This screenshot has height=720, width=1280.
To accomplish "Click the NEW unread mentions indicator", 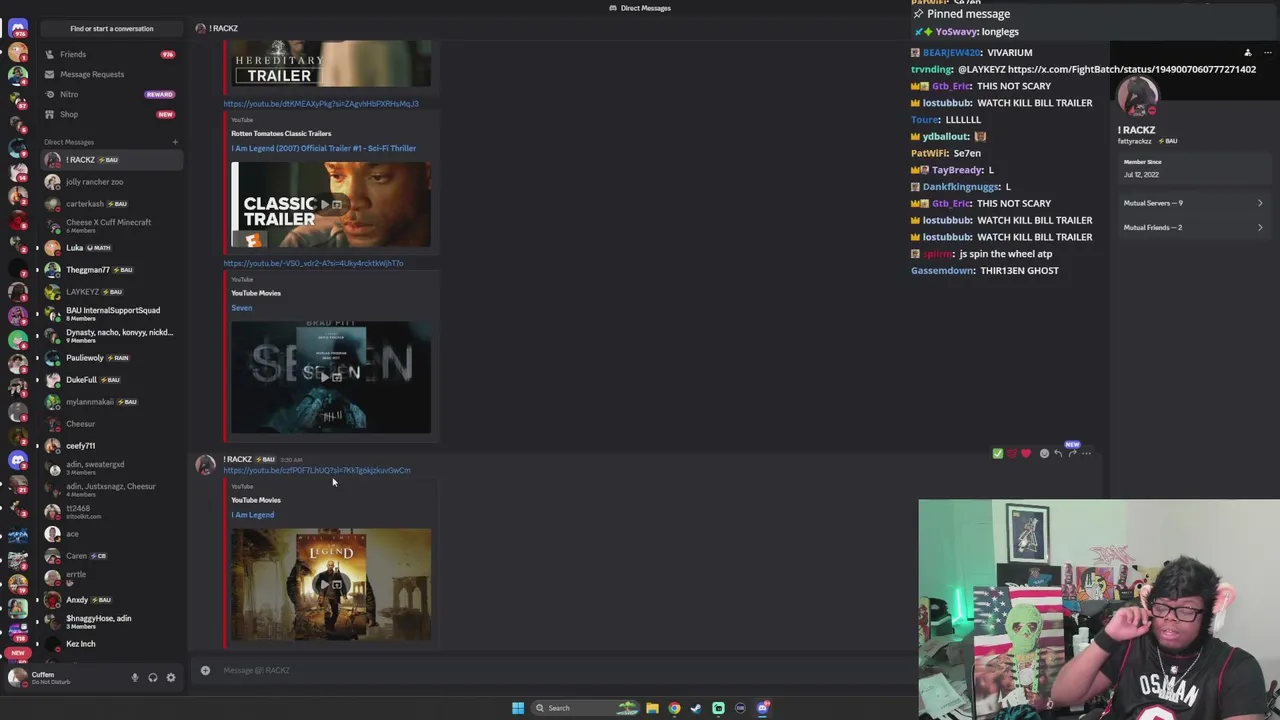I will 17,653.
